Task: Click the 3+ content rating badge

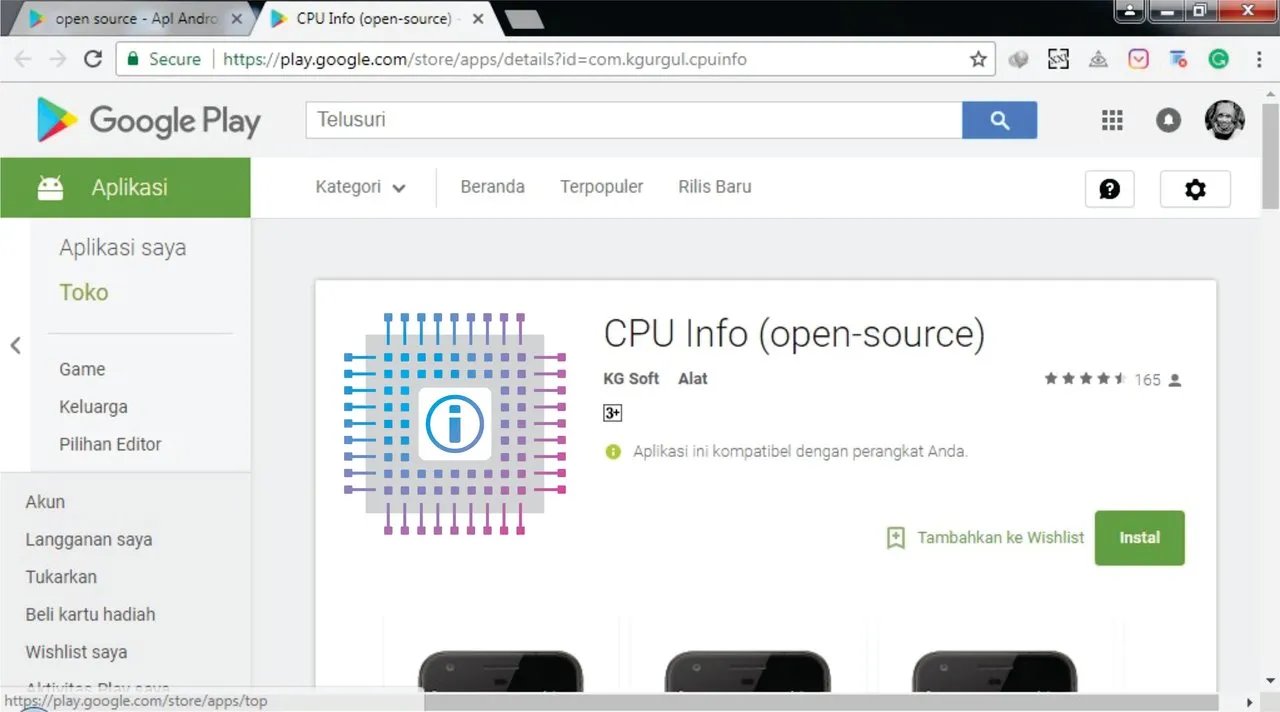Action: click(x=613, y=412)
